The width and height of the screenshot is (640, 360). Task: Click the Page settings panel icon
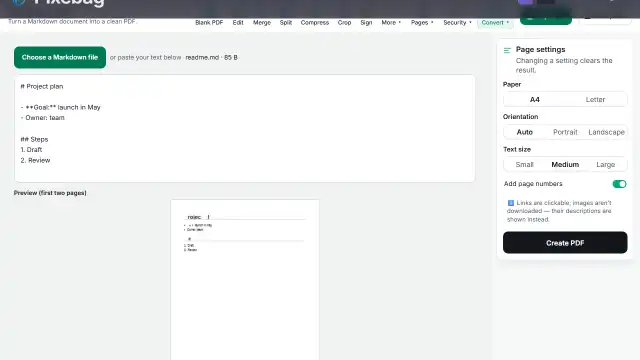tap(507, 51)
